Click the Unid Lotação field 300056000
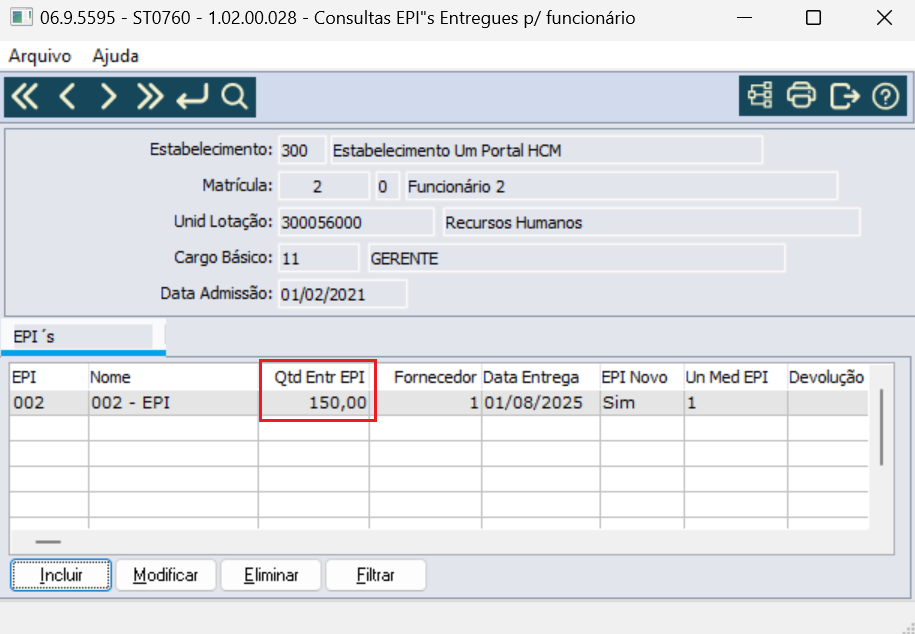Viewport: 915px width, 634px height. point(356,222)
